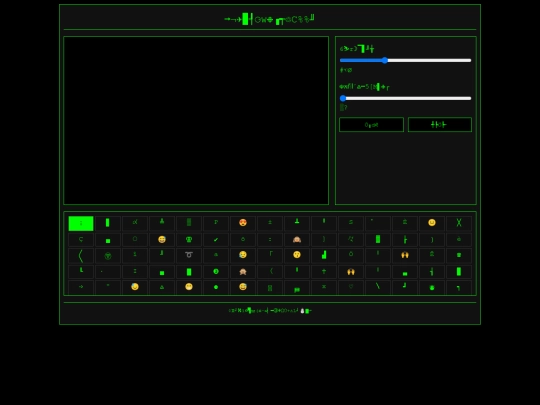Choose the backslash glyph cell
The height and width of the screenshot is (405, 540).
(378, 287)
